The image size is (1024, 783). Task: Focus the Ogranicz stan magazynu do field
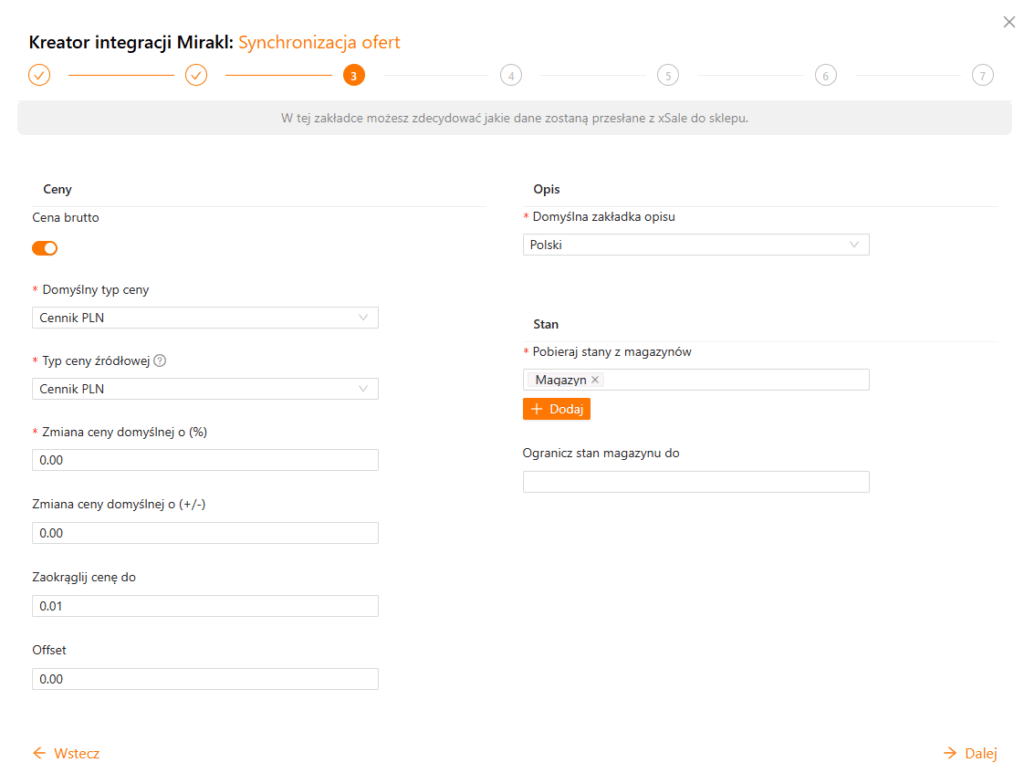[696, 482]
